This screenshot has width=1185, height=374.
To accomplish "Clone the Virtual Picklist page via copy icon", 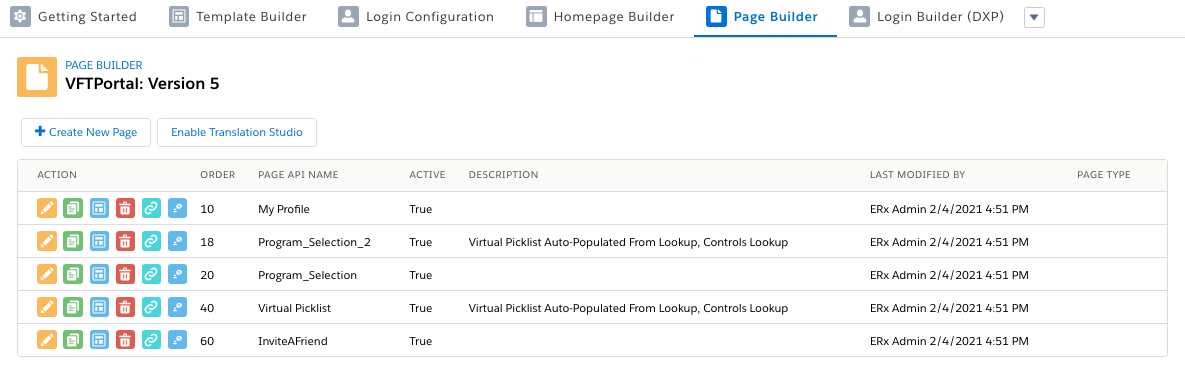I will (73, 308).
